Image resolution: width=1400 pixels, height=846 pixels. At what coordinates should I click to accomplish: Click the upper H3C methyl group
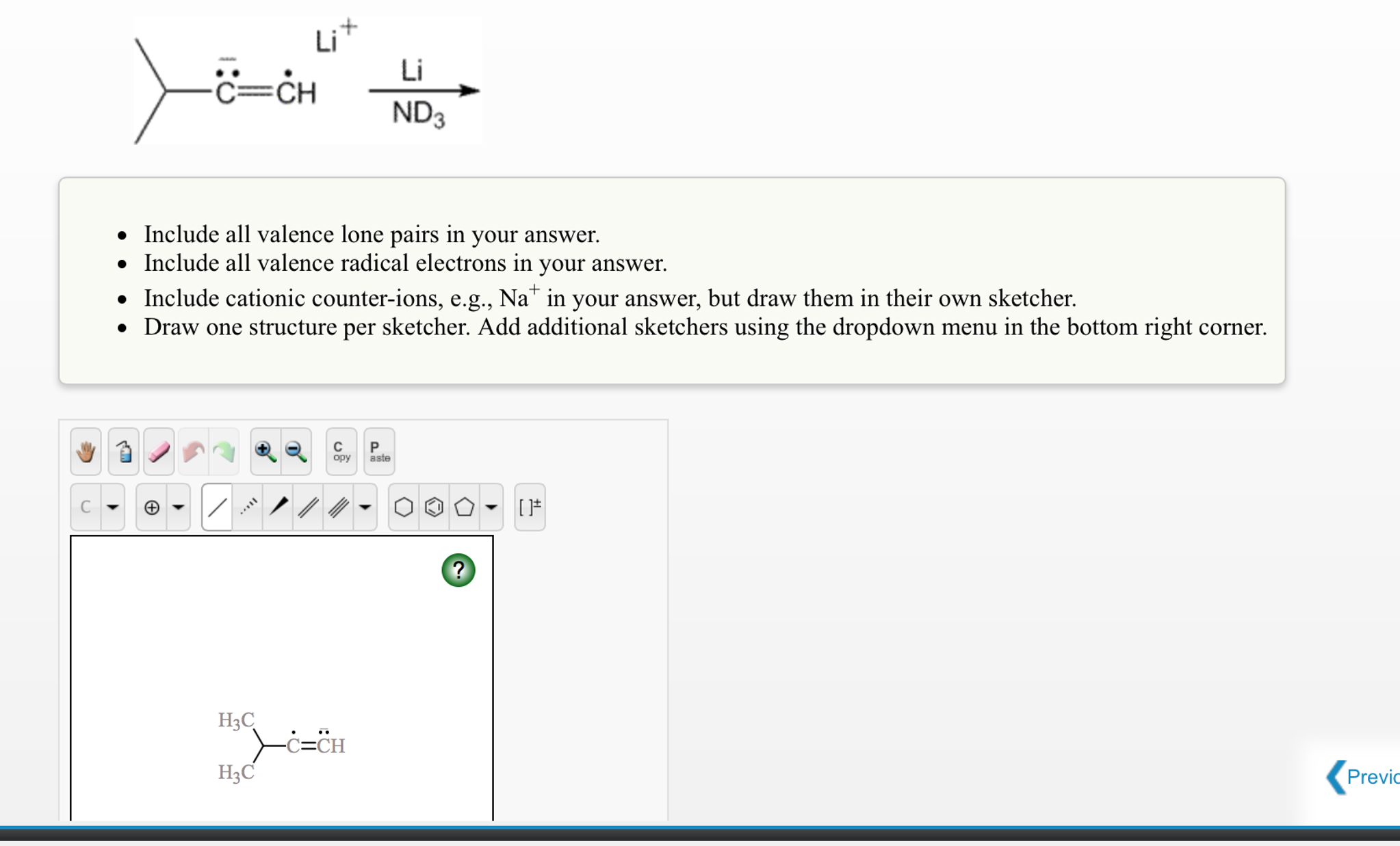236,720
